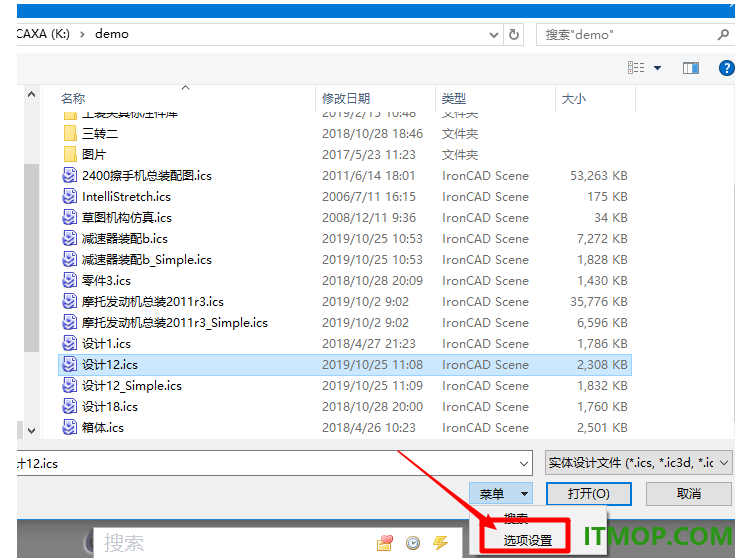Click the 减速器装配b.ics file icon
The image size is (742, 559).
tap(70, 239)
